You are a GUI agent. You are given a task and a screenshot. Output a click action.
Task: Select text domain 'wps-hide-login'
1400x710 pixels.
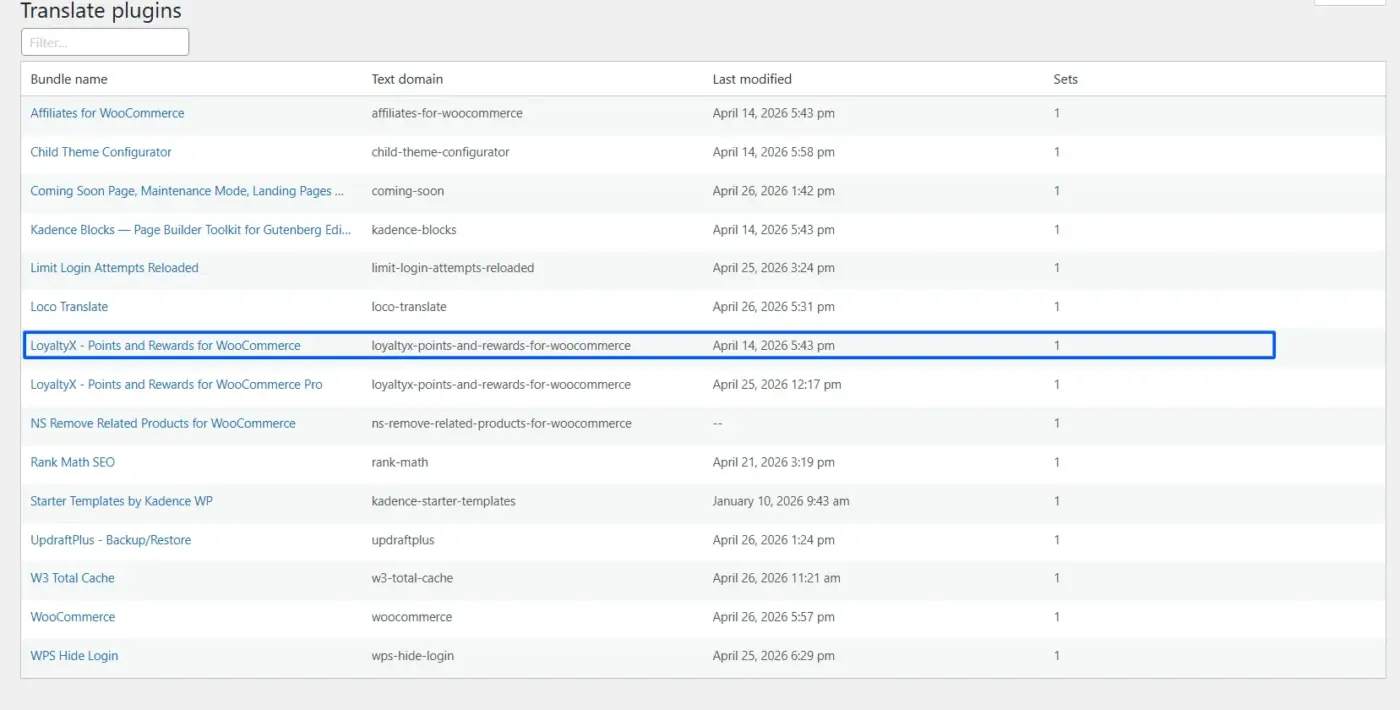(x=411, y=656)
